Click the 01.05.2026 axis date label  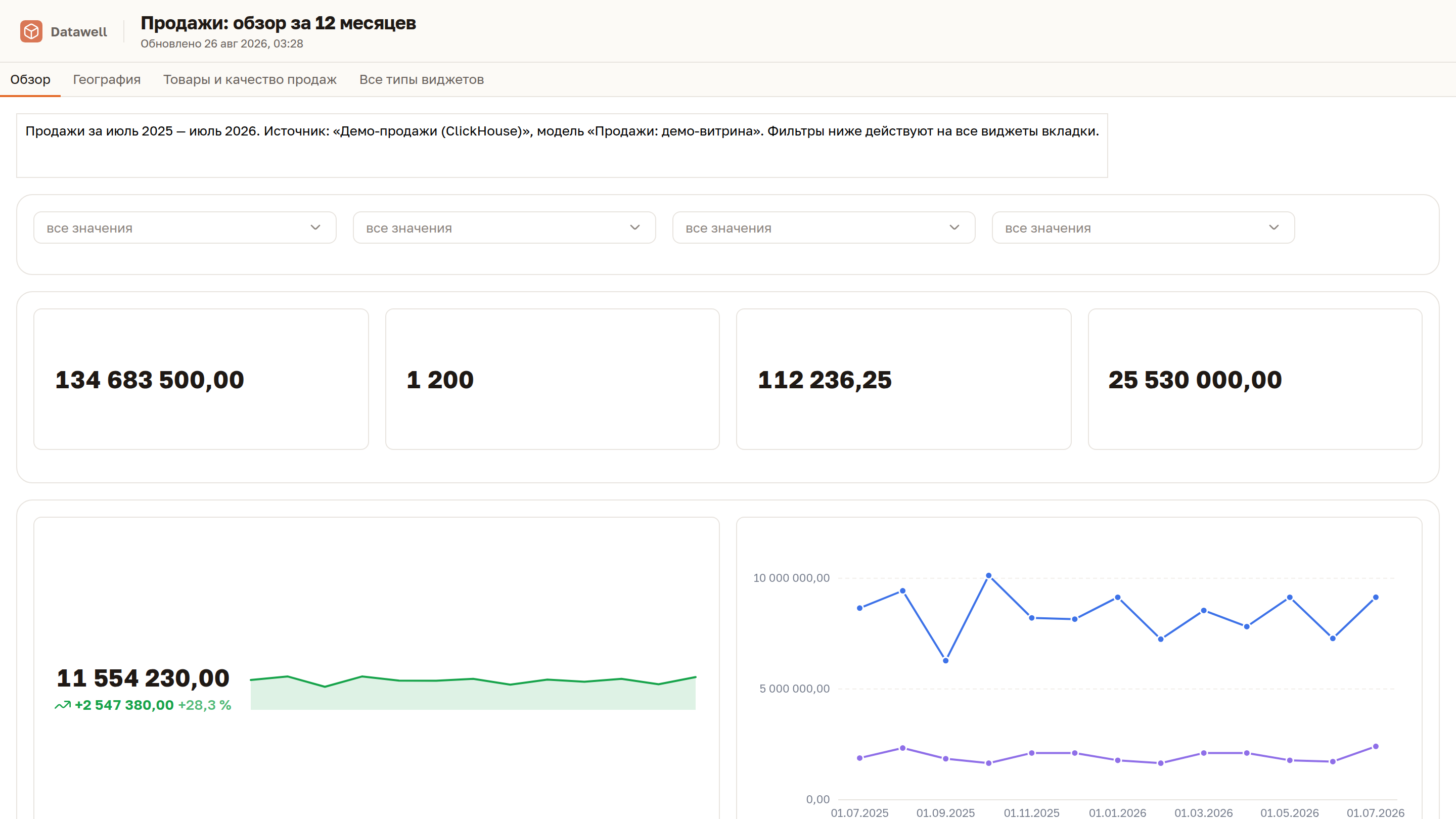point(1289,812)
